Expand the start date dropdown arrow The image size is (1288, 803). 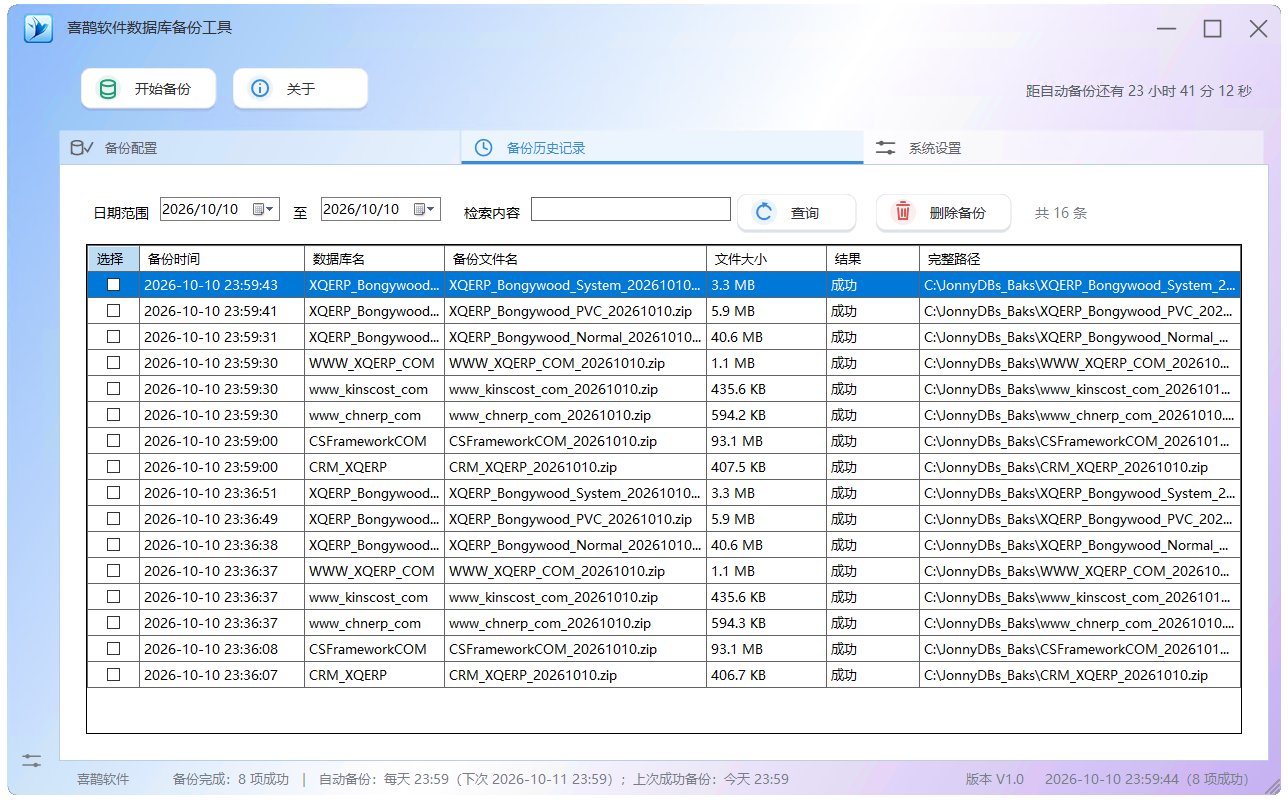pos(271,209)
